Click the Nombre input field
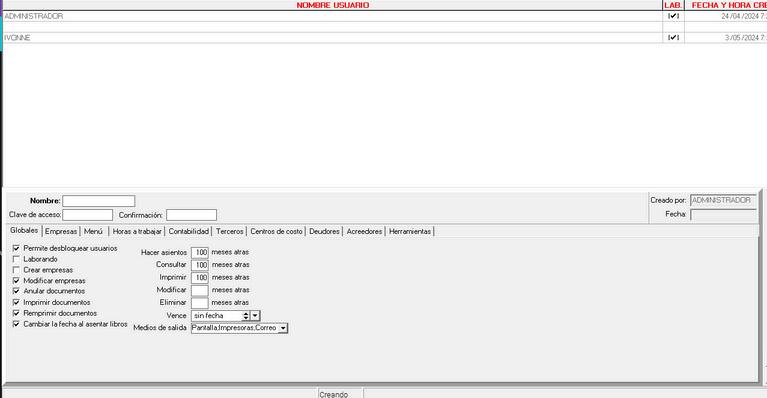 click(99, 201)
